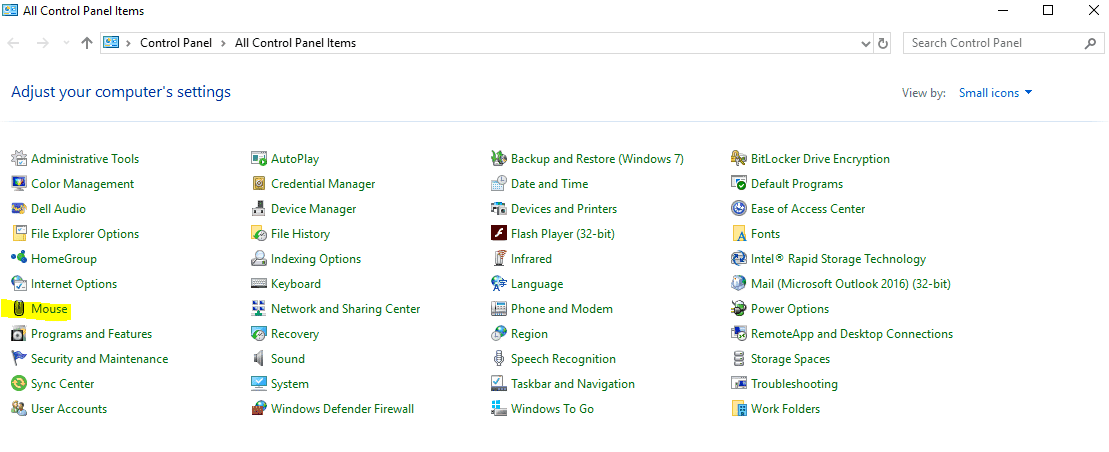Click the chevron after Control Panel breadcrumb

coord(223,43)
